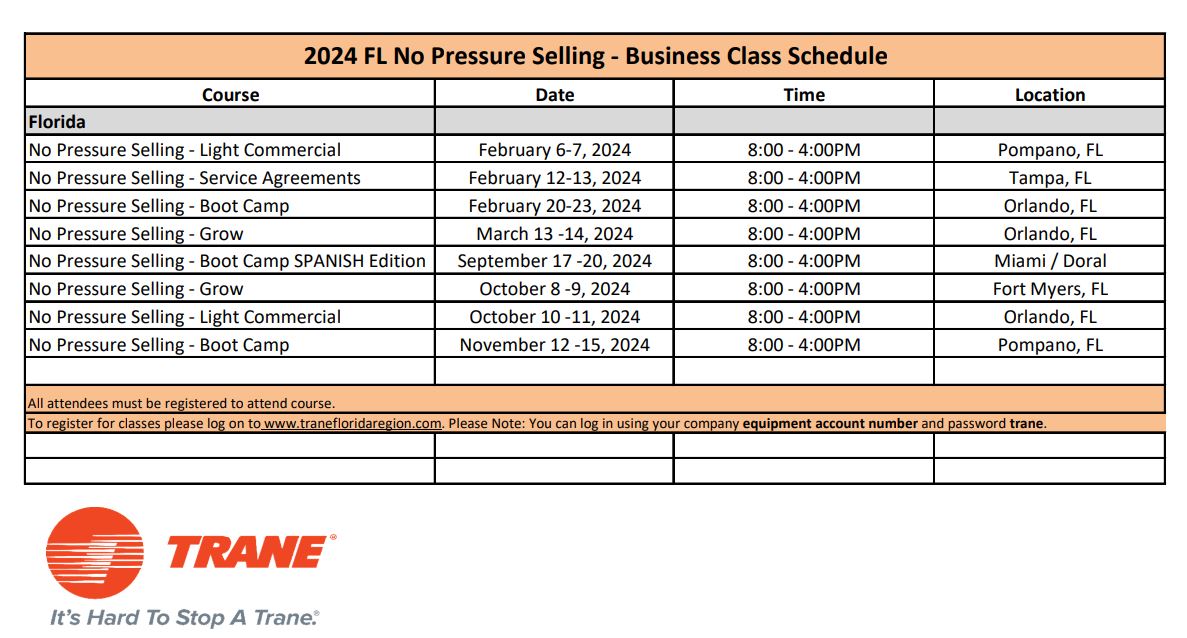Click the Tampa, FL location cell
The width and height of the screenshot is (1187, 638).
1049,178
